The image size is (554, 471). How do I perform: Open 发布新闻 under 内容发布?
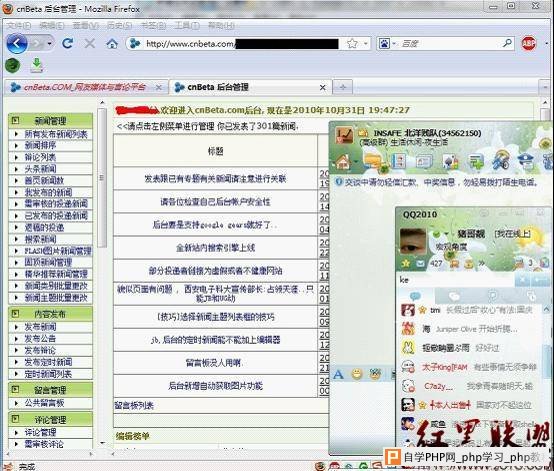(40, 327)
